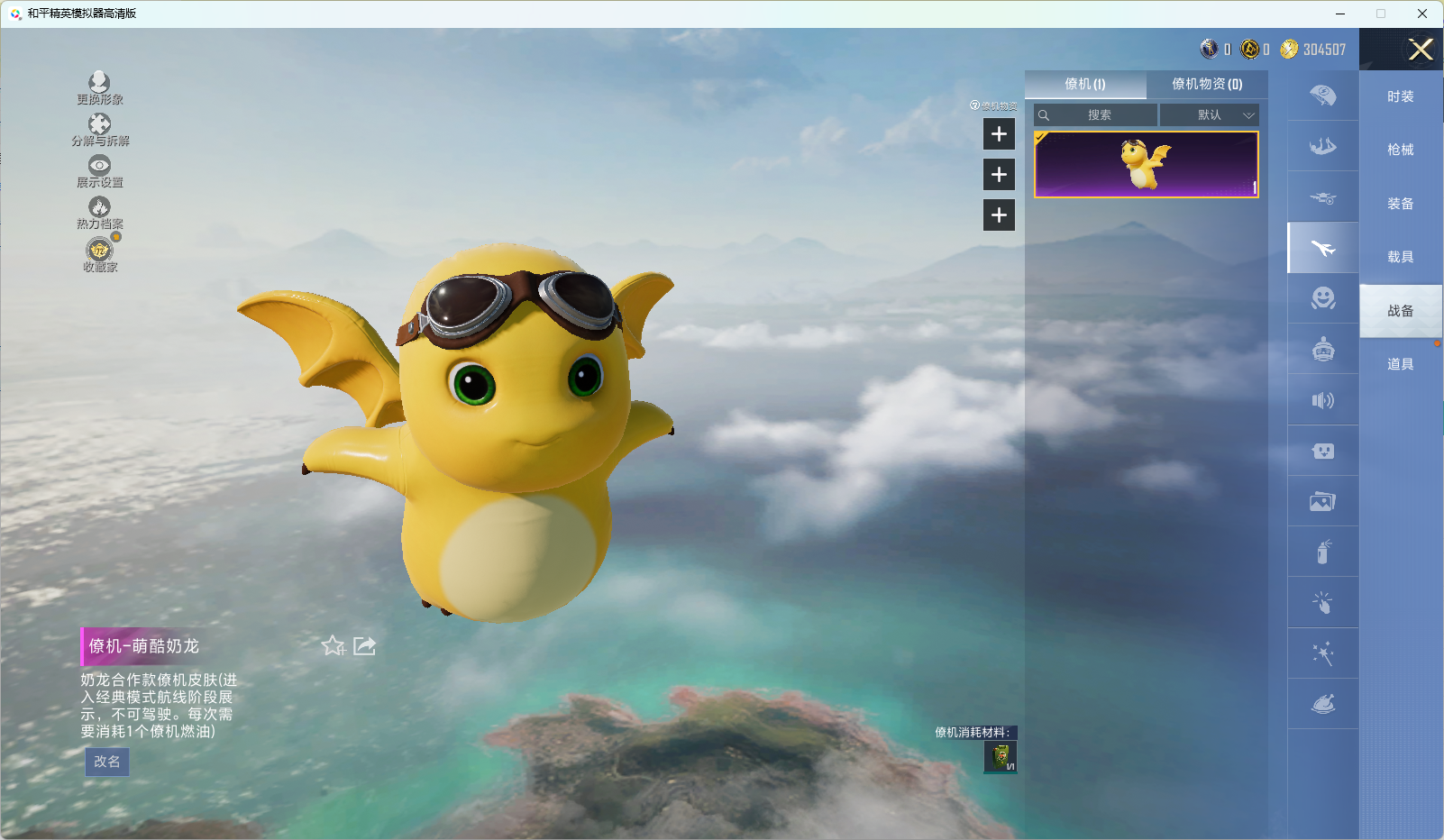Viewport: 1444px width, 840px height.
Task: Close the inventory with white X
Action: pyautogui.click(x=1421, y=50)
